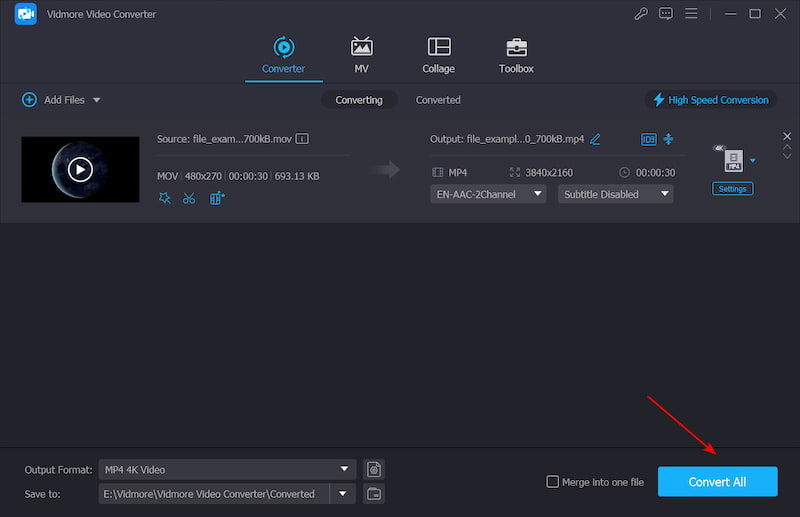
Task: Click the pencil icon to rename output file
Action: [596, 139]
